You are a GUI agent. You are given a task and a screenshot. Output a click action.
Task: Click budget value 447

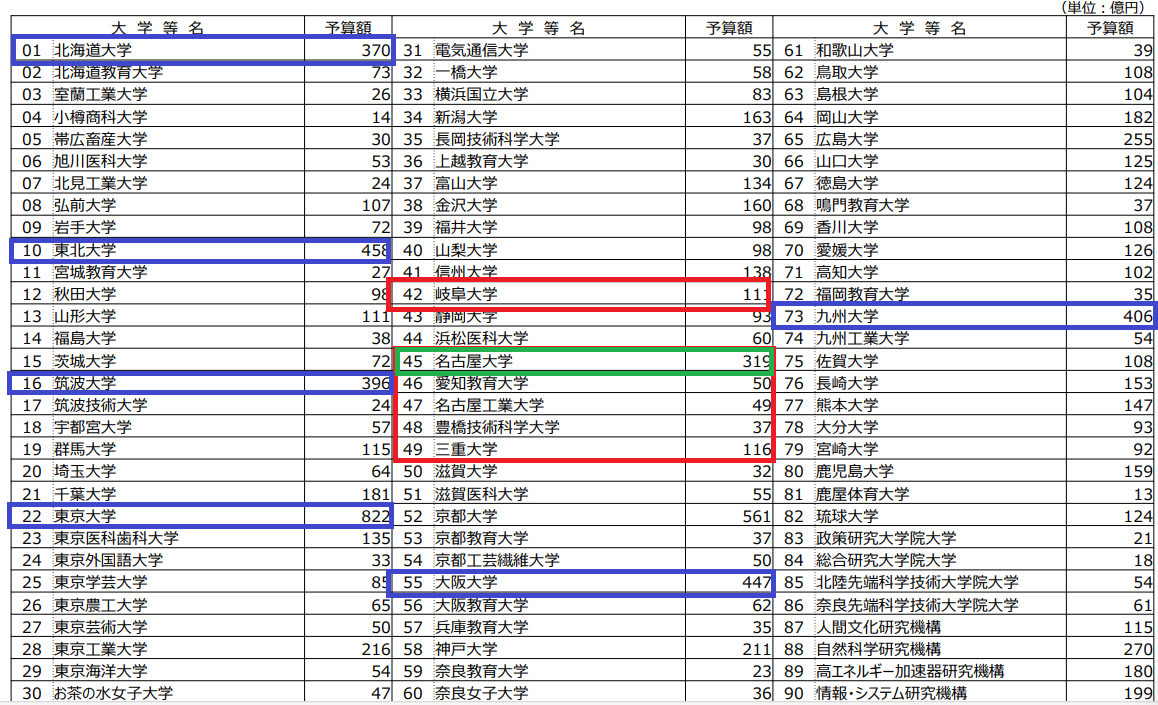(x=756, y=582)
